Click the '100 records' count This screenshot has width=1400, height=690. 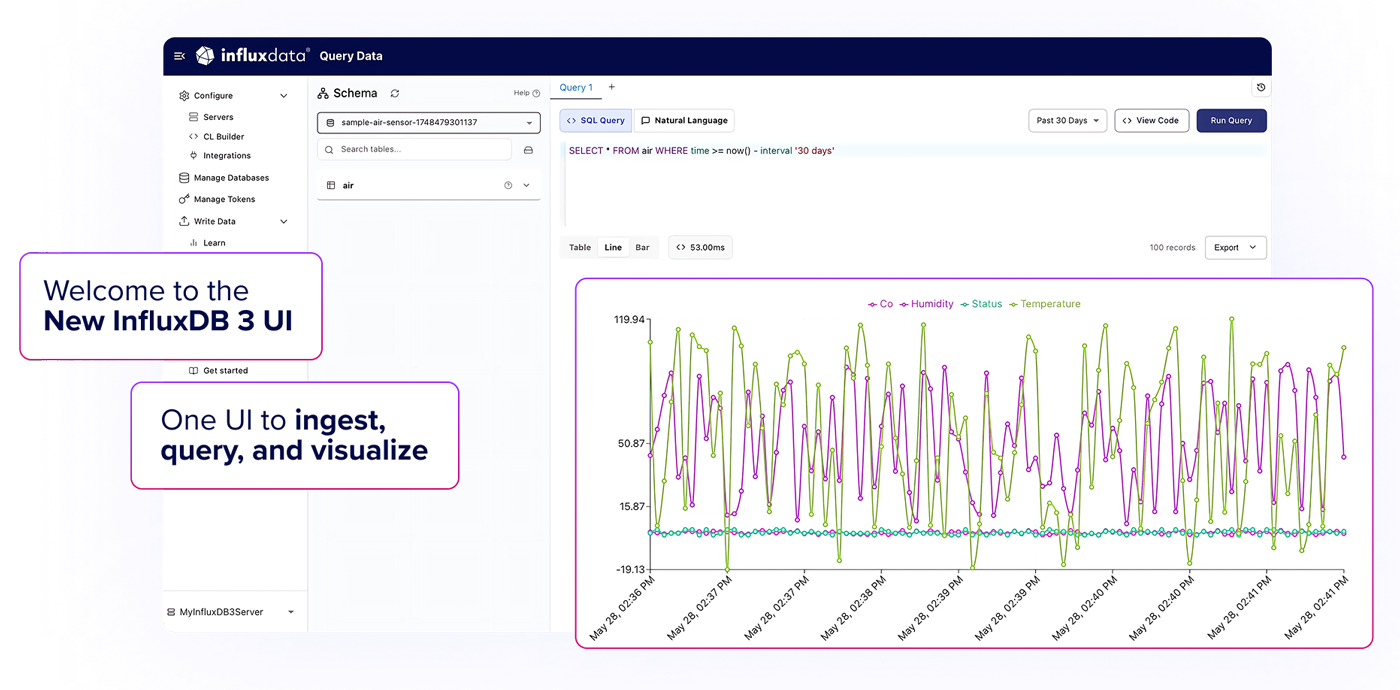click(1172, 248)
